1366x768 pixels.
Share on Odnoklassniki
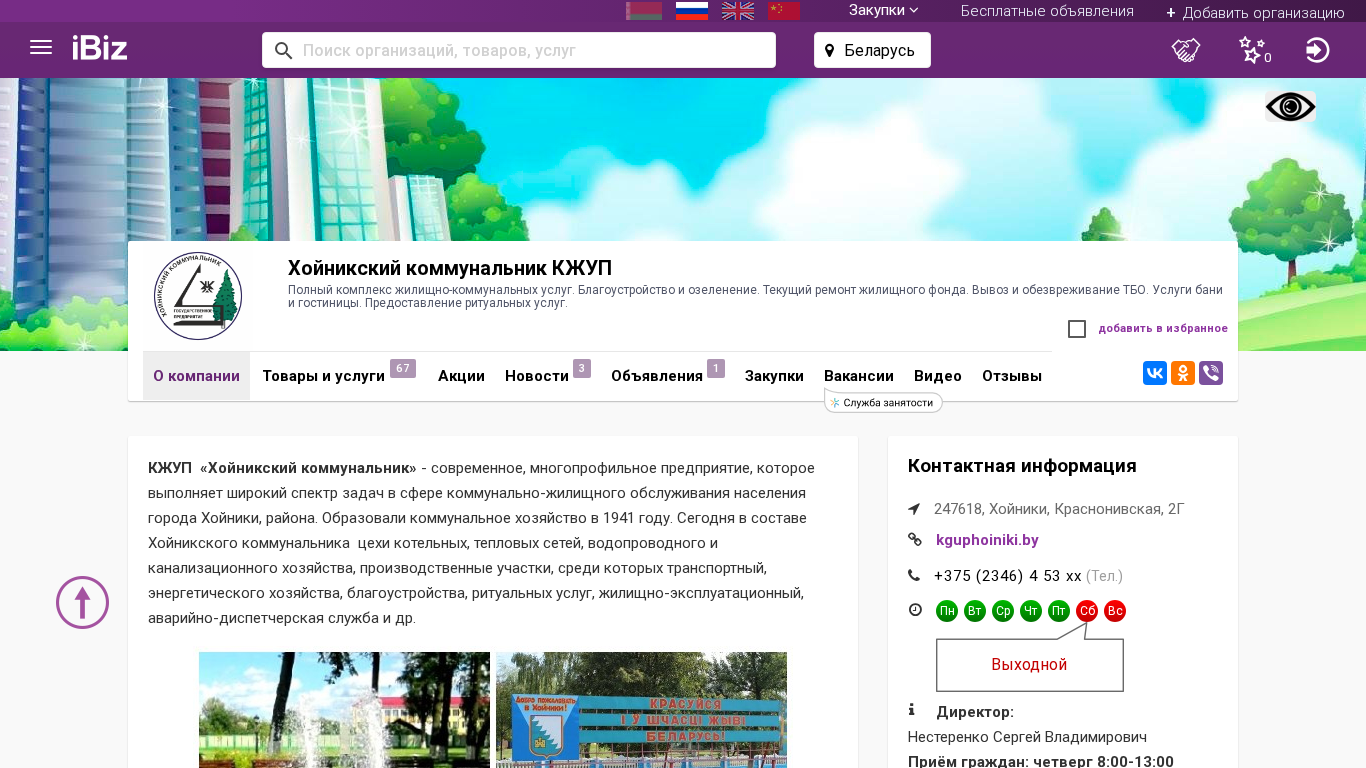[x=1183, y=373]
